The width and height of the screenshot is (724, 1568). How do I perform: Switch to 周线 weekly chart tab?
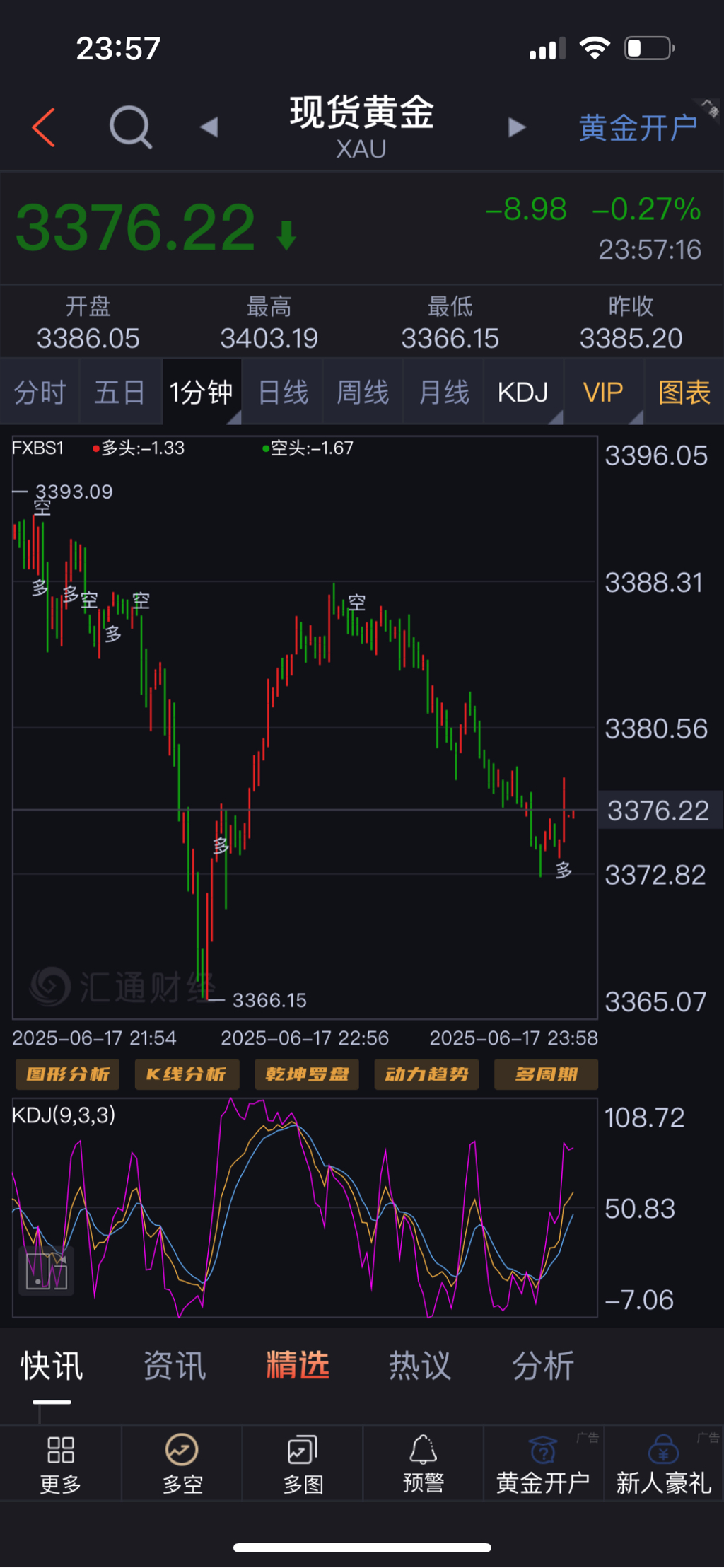coord(363,393)
